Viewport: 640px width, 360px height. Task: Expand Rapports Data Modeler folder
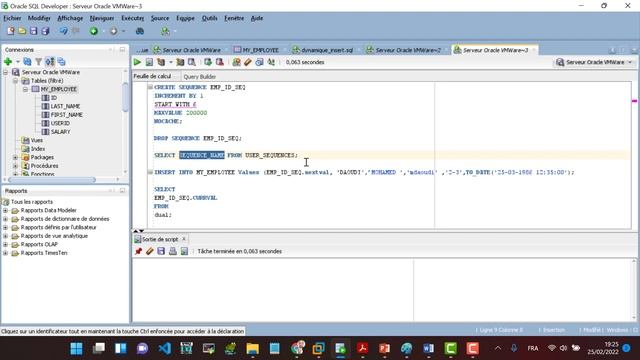point(5,210)
